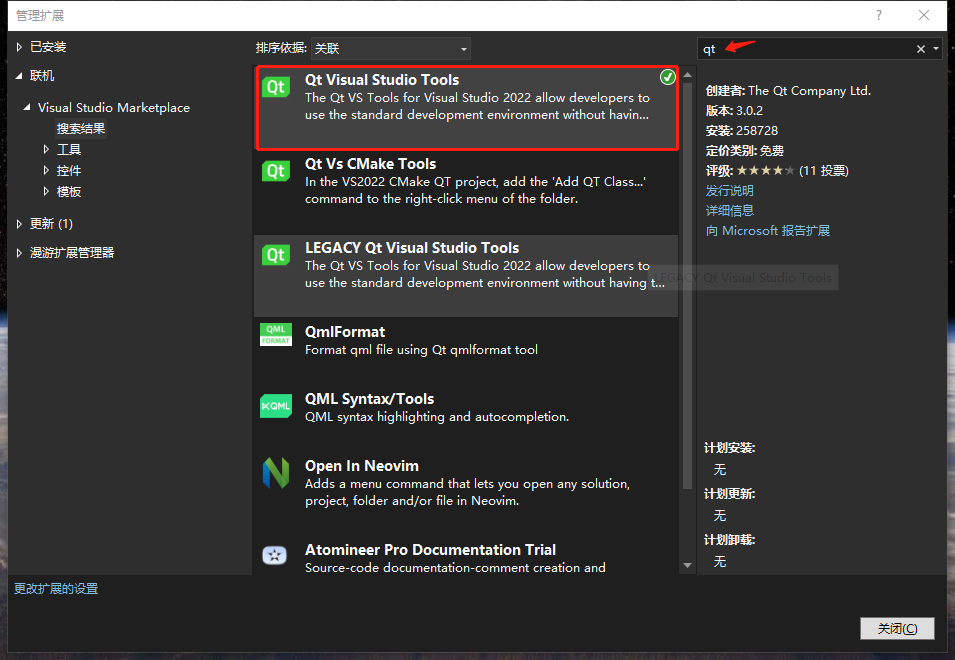Viewport: 955px width, 660px height.
Task: Select 搜索结果 in the tree
Action: coord(81,128)
